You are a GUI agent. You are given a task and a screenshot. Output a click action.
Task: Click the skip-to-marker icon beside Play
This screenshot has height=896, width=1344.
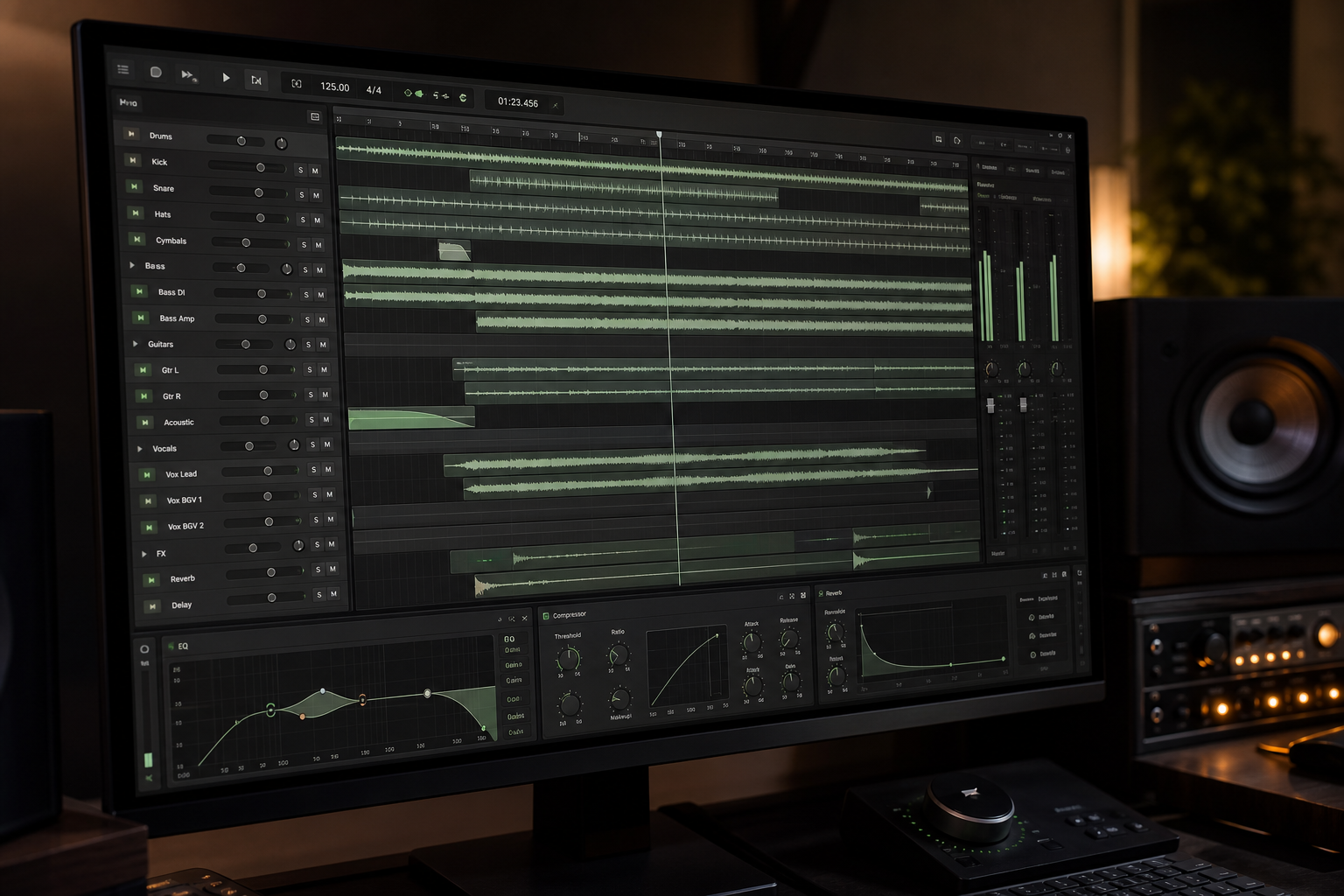pyautogui.click(x=256, y=80)
